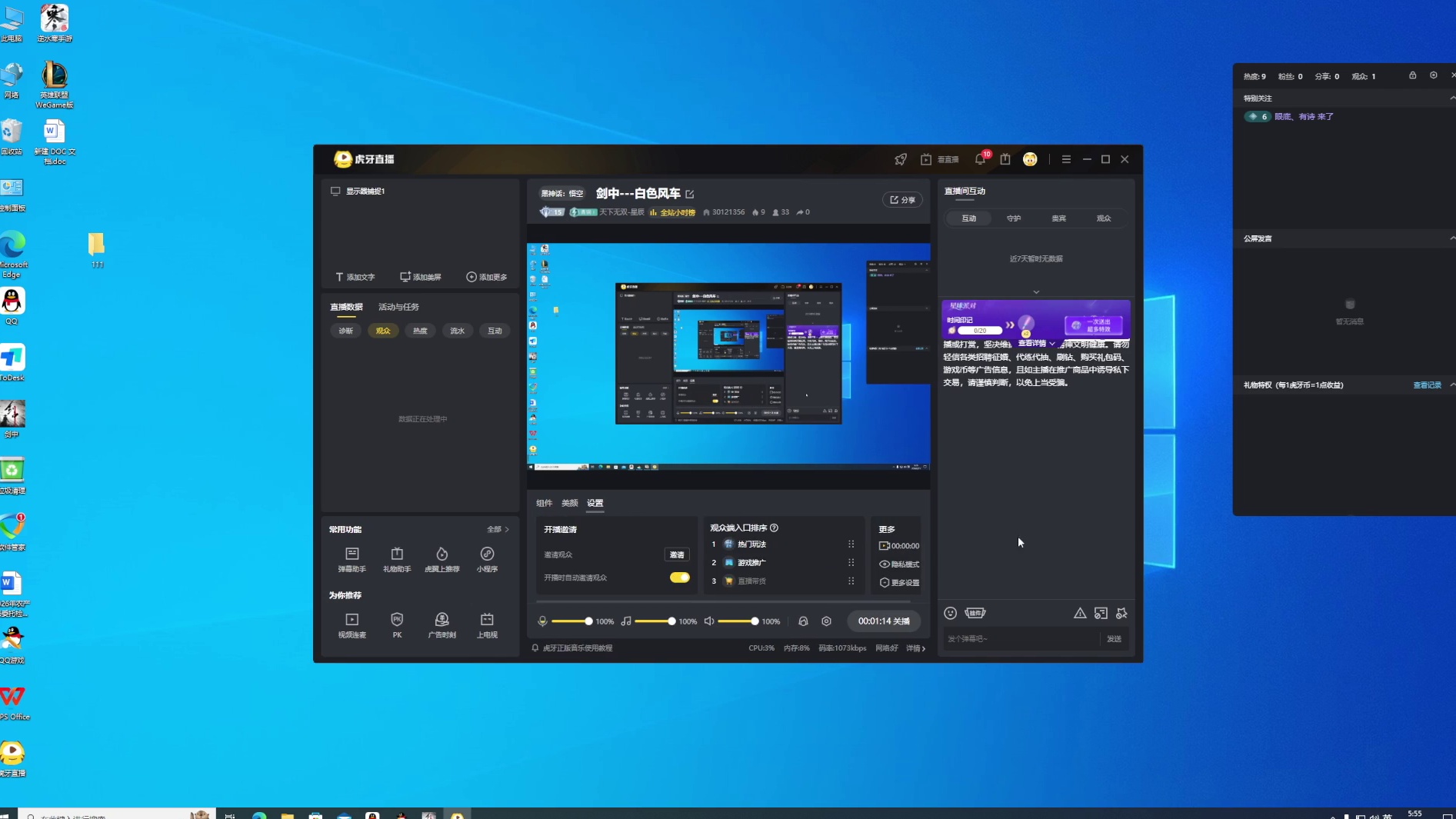This screenshot has width=1456, height=819.
Task: Collapse 礼物特权 section in side panel
Action: [x=1451, y=385]
